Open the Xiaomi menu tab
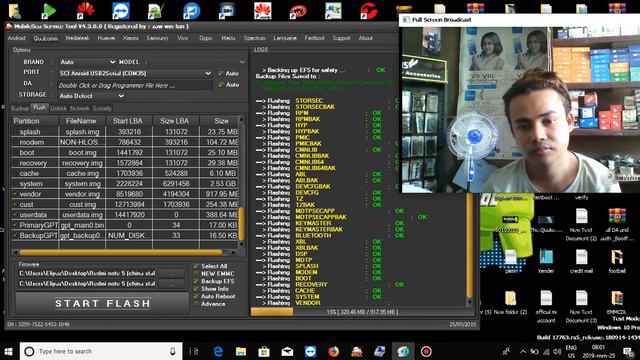This screenshot has height=360, width=640. [131, 38]
